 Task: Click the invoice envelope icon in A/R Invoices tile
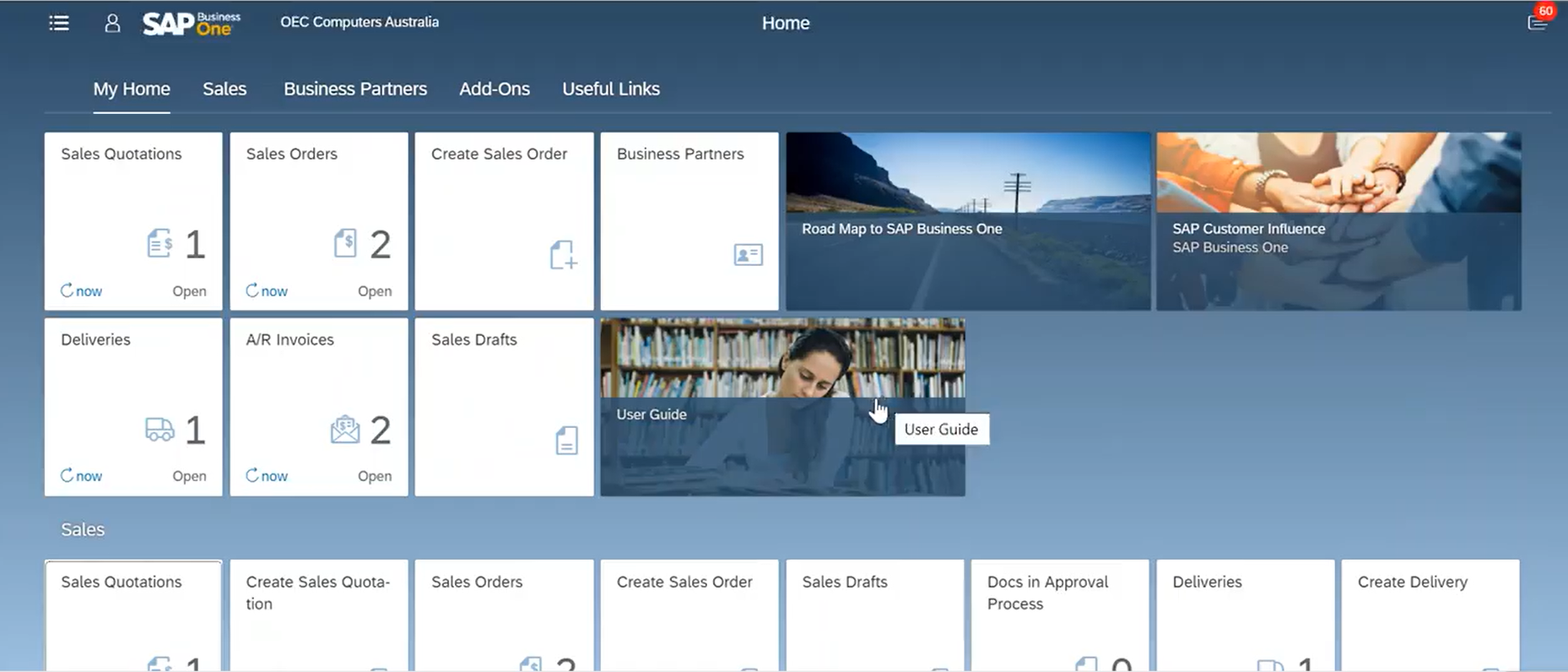click(345, 430)
